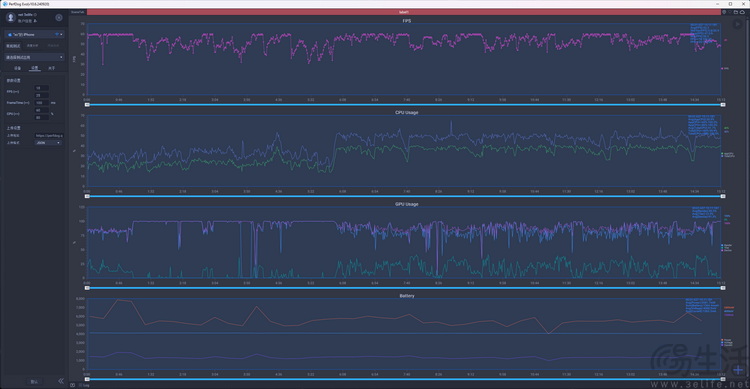
Task: Click the upper CPU threshold input field
Action: (x=41, y=110)
